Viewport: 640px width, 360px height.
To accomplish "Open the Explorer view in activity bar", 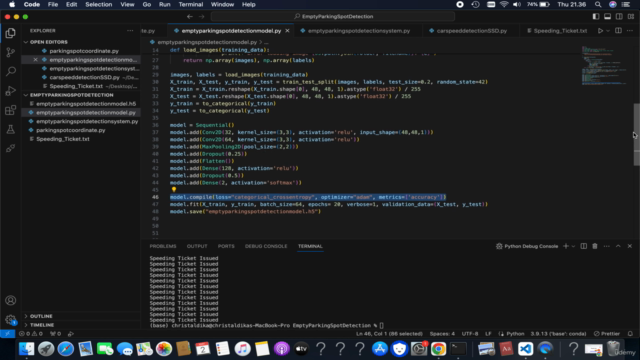I will (11, 33).
